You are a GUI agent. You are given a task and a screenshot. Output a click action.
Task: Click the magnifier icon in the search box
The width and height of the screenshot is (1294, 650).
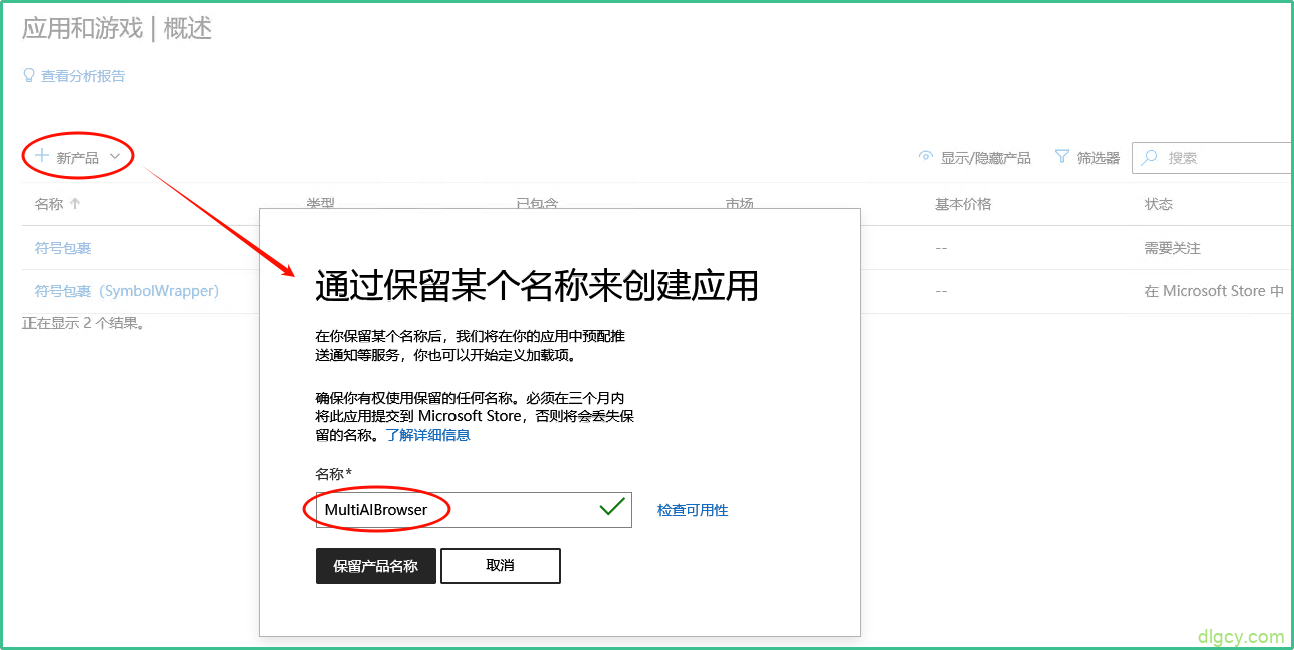1152,157
